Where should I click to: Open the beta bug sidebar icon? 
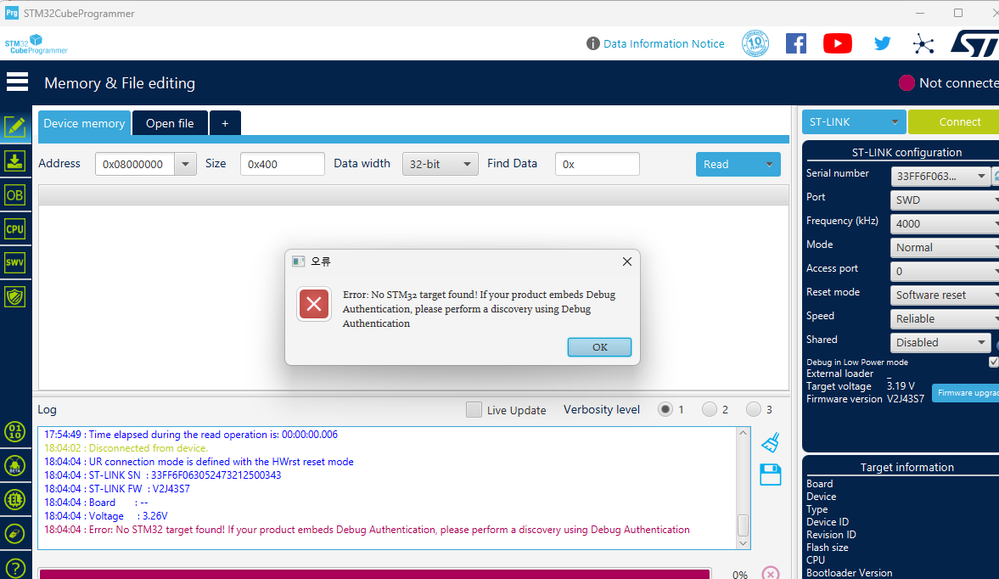coord(15,466)
